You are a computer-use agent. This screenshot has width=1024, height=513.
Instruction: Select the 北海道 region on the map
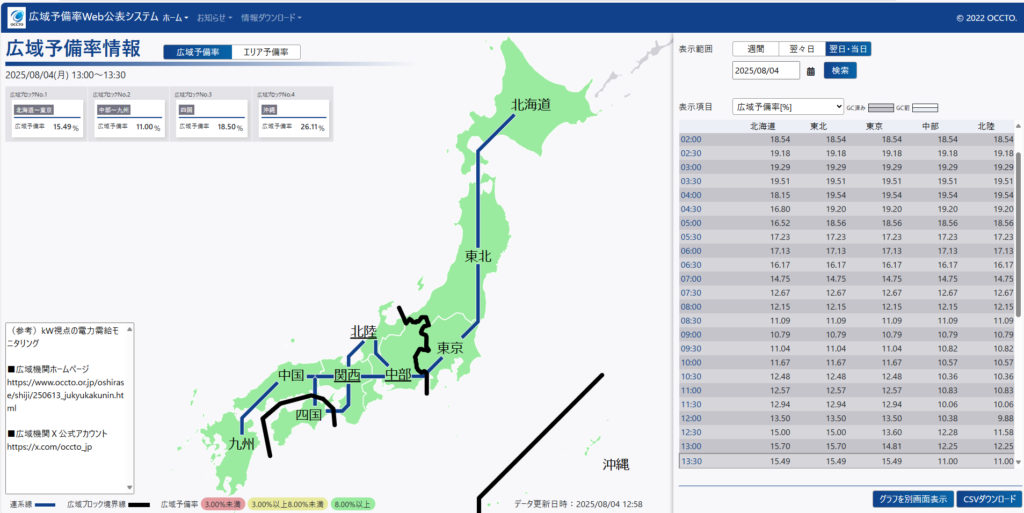[531, 104]
